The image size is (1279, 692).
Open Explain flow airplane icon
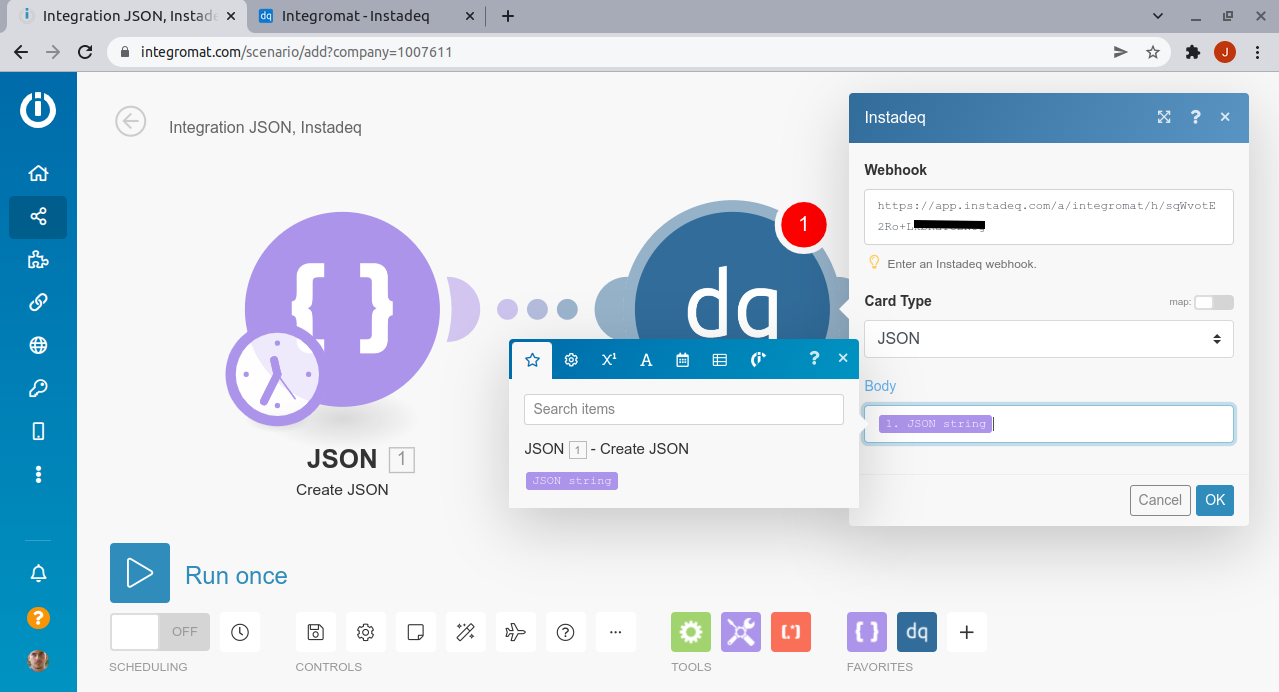coord(515,632)
